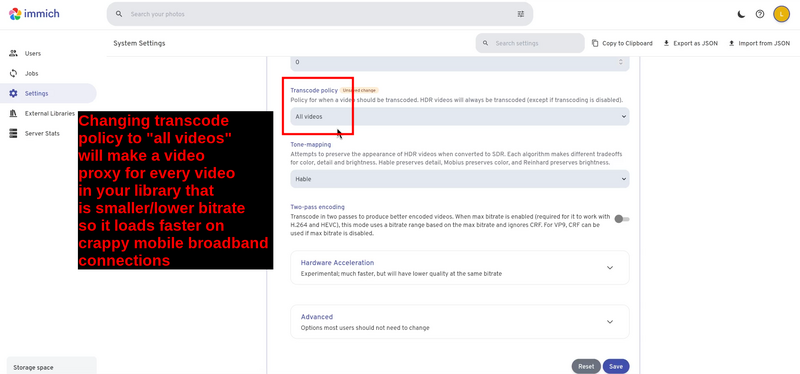This screenshot has height=374, width=800.
Task: Click the Save button
Action: 616,366
